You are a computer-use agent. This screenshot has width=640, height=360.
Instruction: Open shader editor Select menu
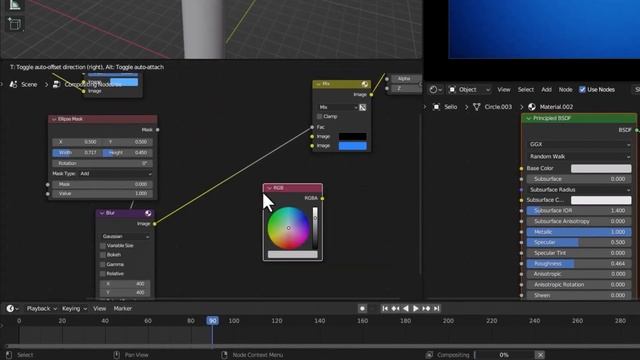coord(526,89)
